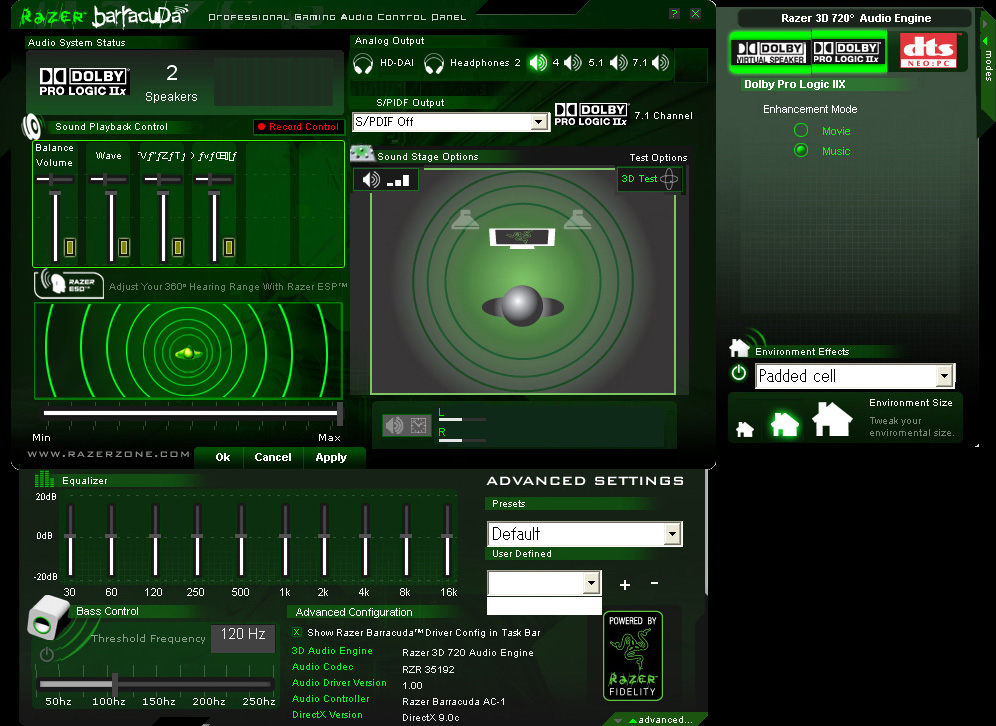Uncheck Show Razer Barracuda Driver Config checkbox
The image size is (996, 726).
297,632
